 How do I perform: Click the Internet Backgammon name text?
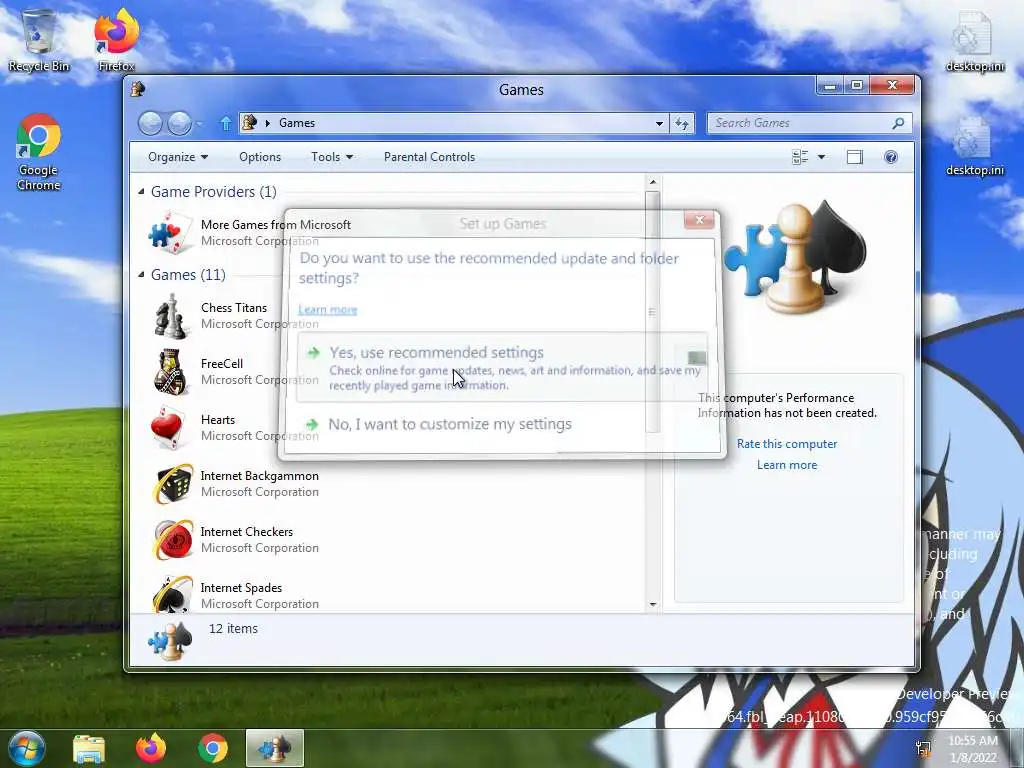click(x=259, y=475)
